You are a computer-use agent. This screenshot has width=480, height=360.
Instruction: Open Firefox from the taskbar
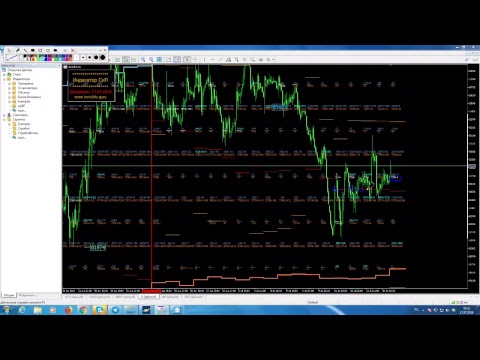pos(68,310)
